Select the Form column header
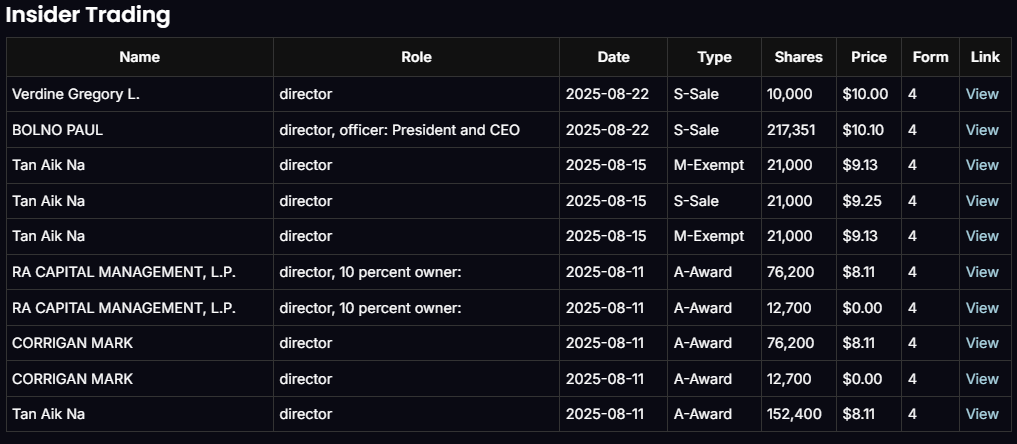1017x444 pixels. pos(930,57)
